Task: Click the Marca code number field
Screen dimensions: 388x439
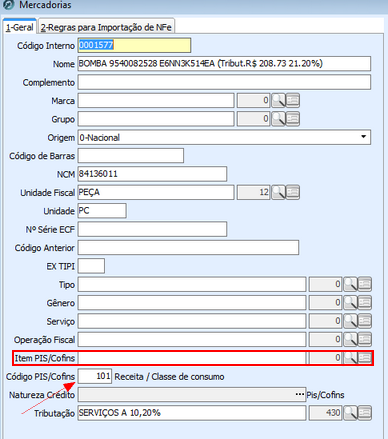Action: click(253, 100)
